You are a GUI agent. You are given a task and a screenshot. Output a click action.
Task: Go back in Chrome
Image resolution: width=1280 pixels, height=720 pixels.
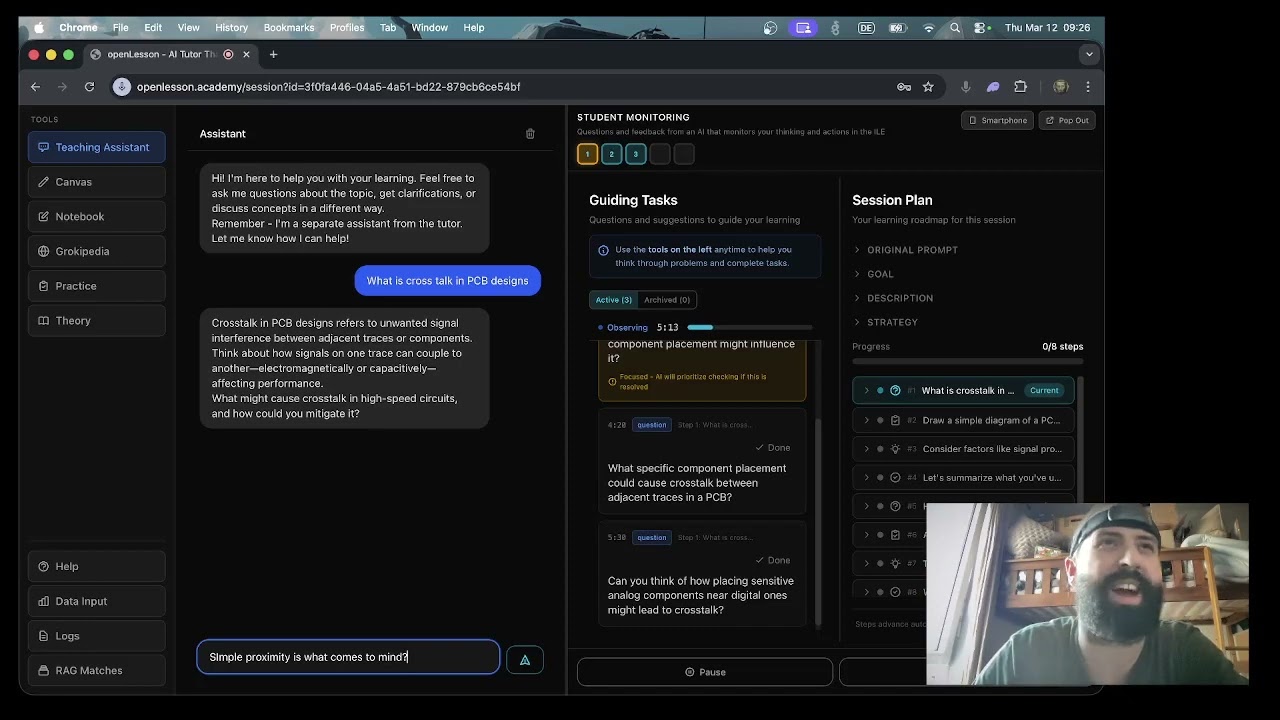pos(35,87)
